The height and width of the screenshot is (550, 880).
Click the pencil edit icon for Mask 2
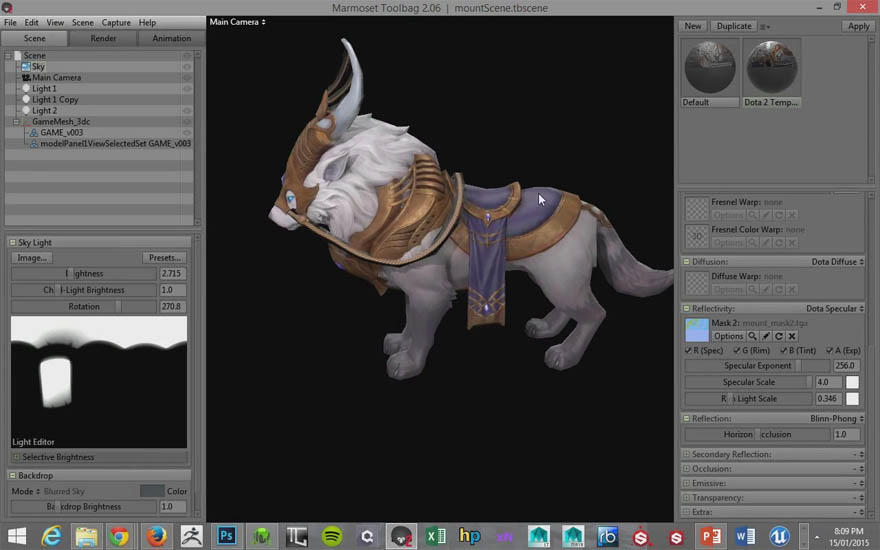click(766, 336)
